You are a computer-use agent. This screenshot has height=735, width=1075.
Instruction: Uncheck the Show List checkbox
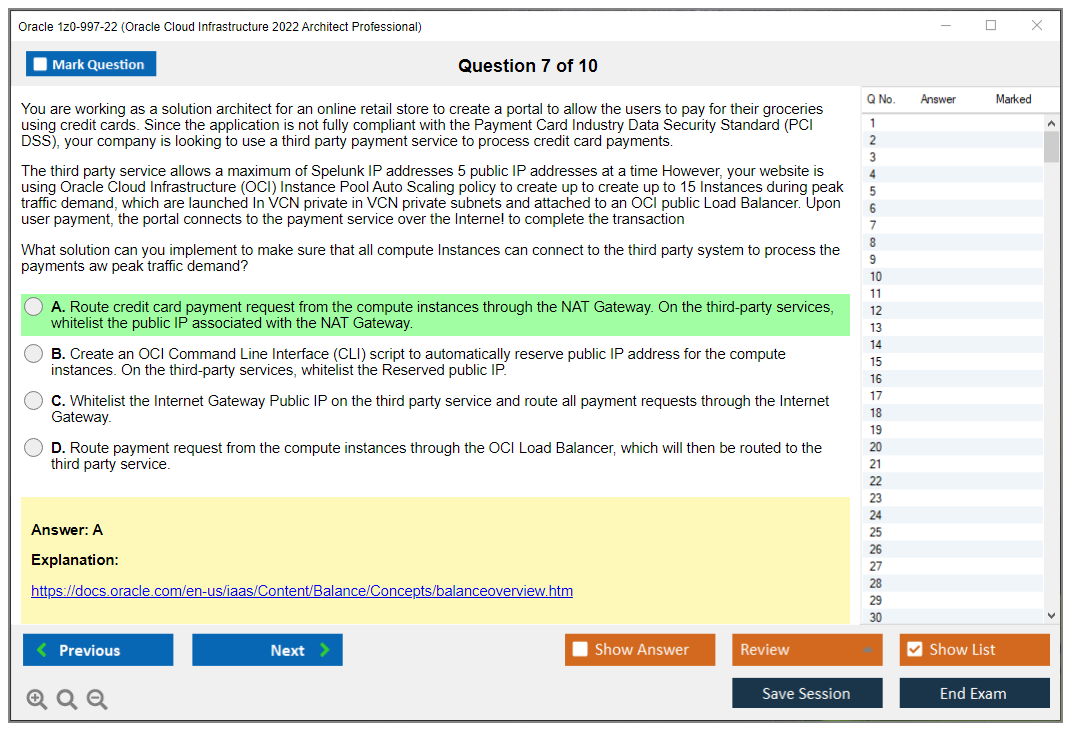point(914,650)
